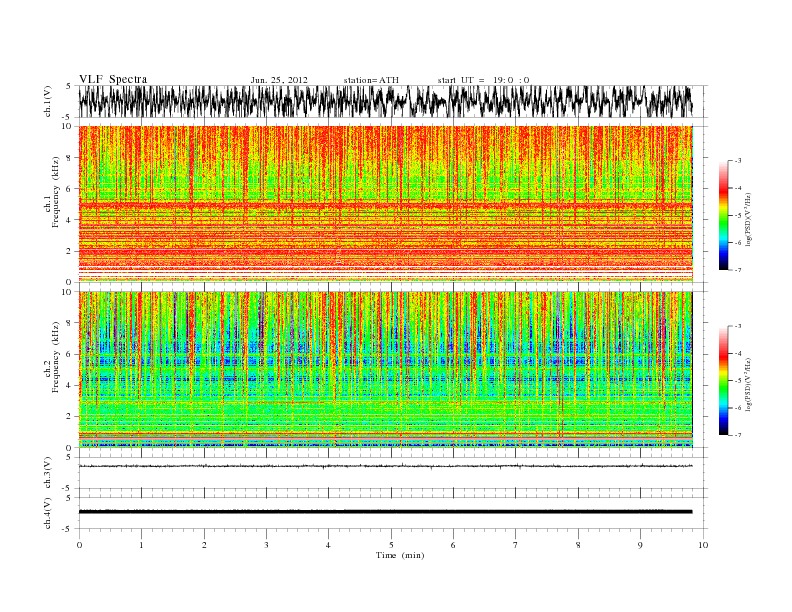
Task: Click the ch.1 PSD color scale bar
Action: (x=723, y=216)
